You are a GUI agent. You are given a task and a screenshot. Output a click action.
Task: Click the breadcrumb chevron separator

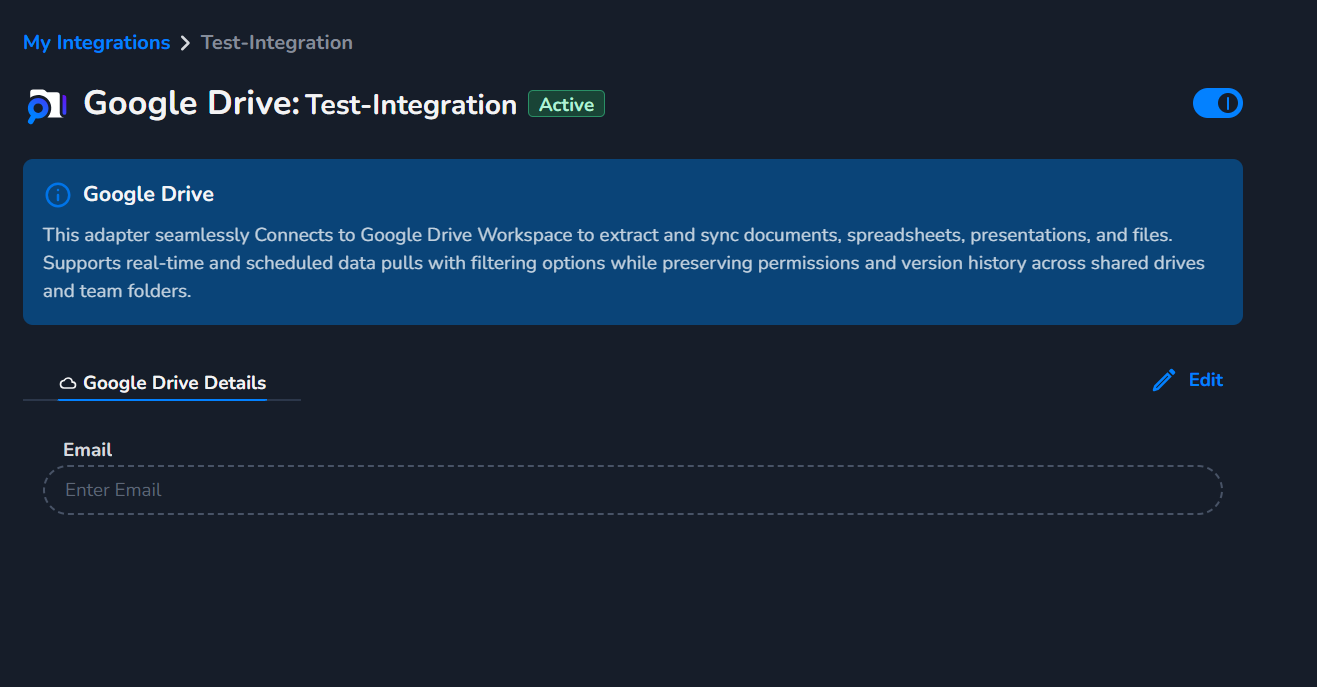click(185, 43)
